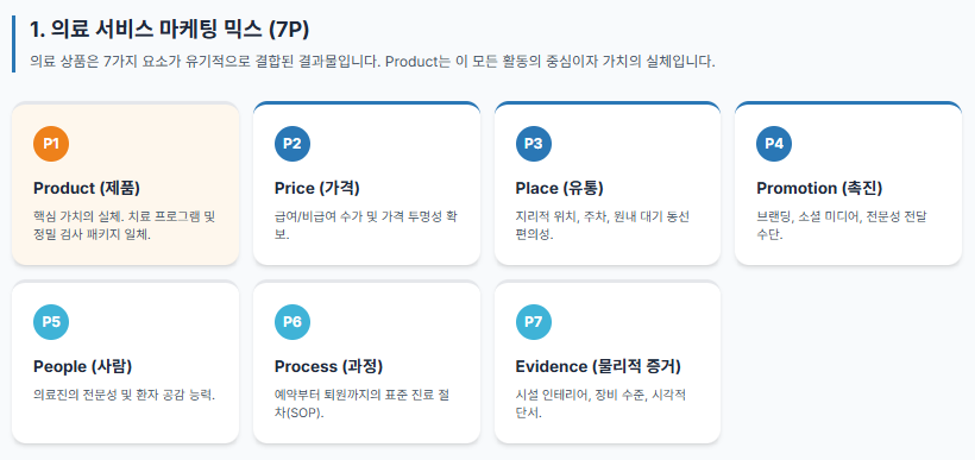
Task: Click the orange P1 circle badge
Action: click(51, 144)
